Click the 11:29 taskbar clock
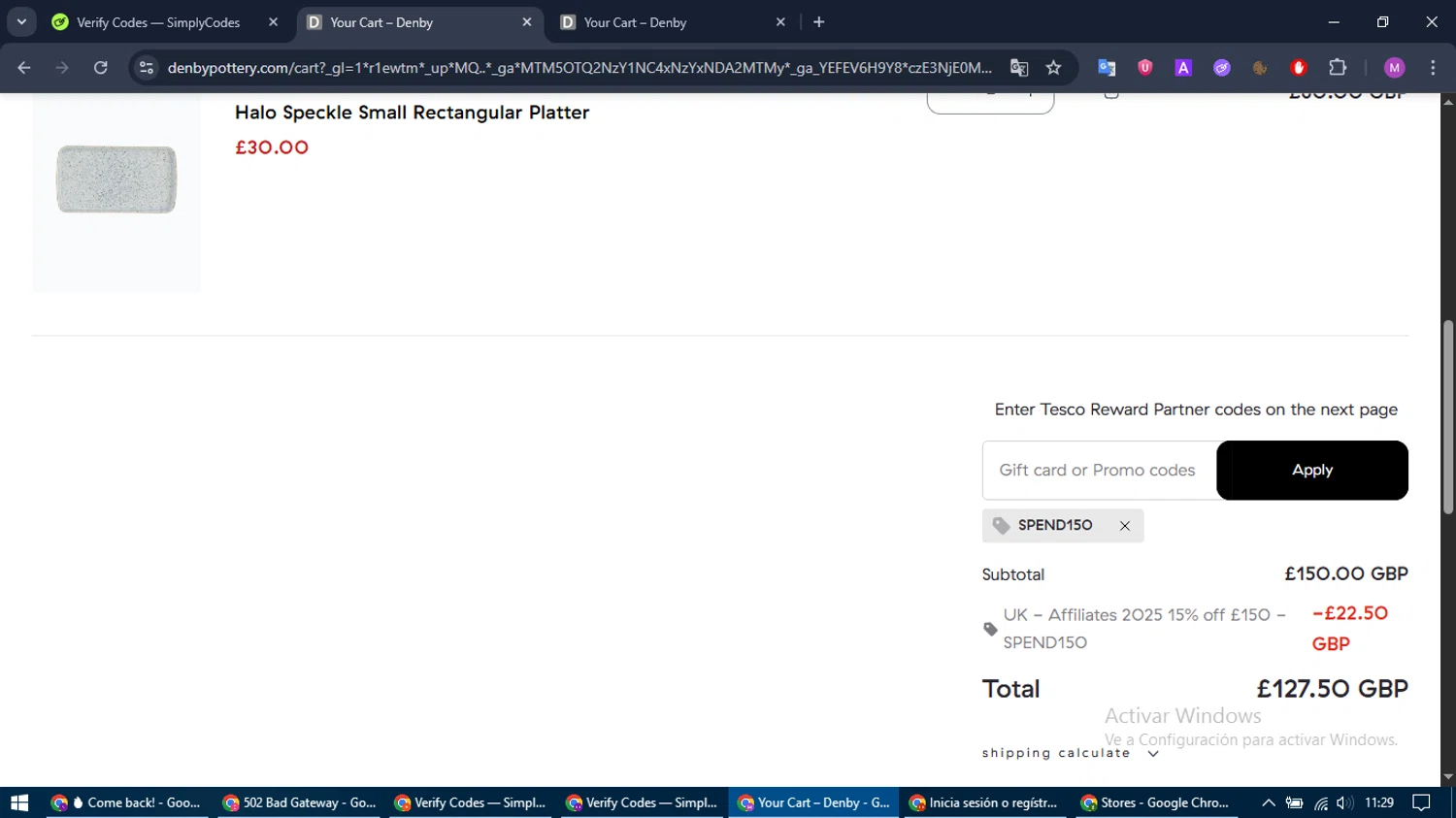This screenshot has height=818, width=1456. tap(1379, 802)
